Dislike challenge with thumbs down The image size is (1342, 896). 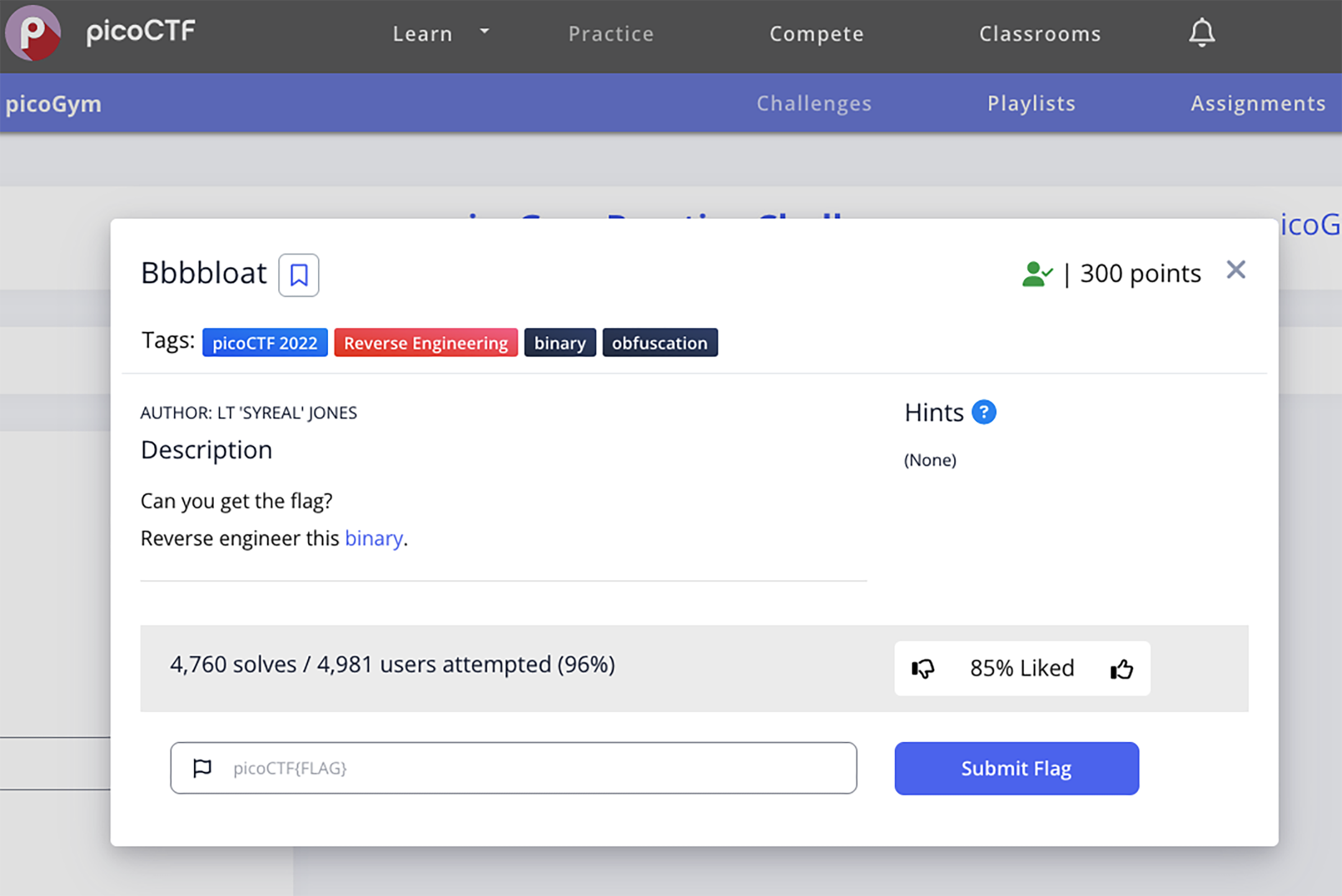point(923,669)
